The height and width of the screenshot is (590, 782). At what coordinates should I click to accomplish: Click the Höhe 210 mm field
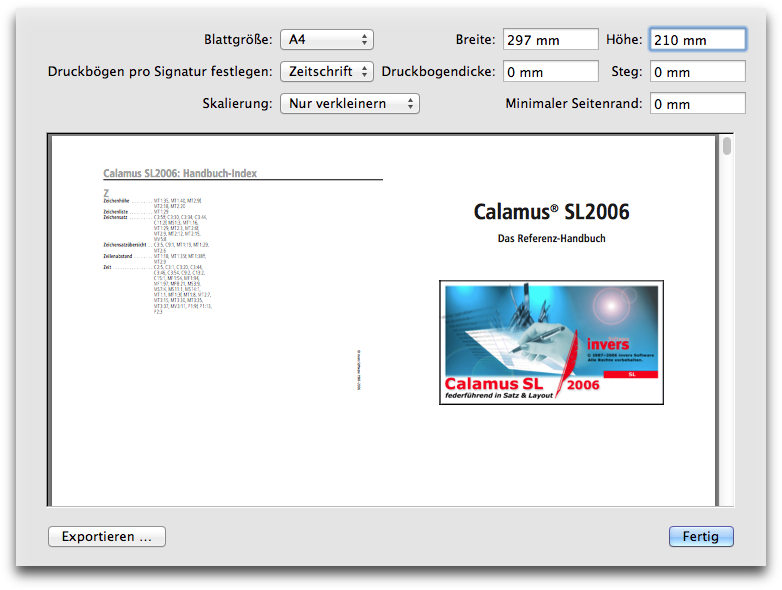(x=698, y=39)
